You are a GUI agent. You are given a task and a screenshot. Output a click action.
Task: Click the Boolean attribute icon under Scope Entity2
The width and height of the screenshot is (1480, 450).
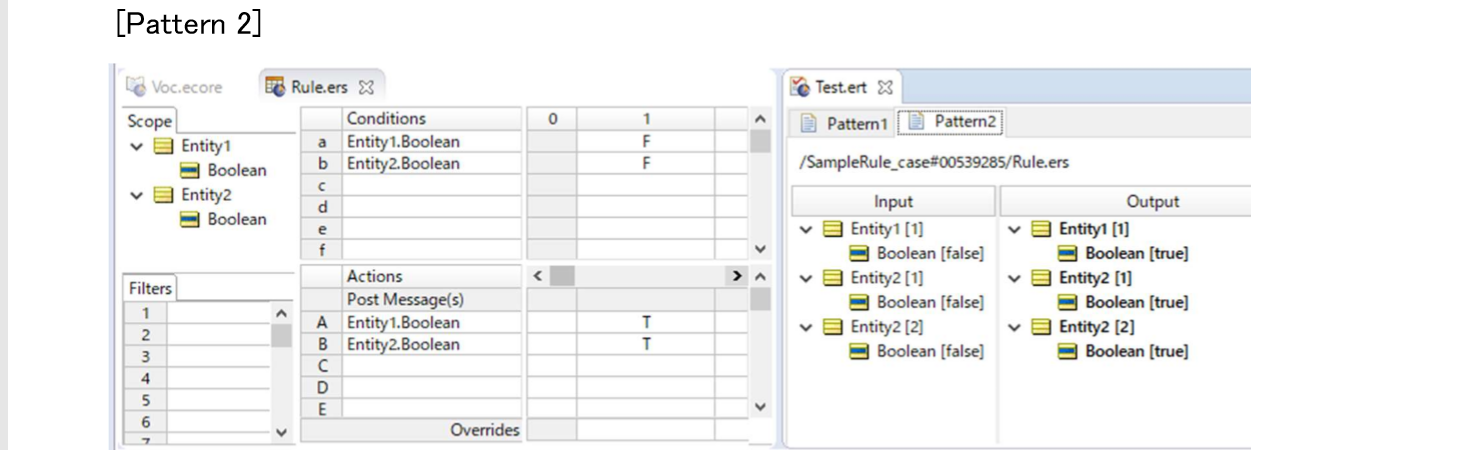(x=191, y=219)
